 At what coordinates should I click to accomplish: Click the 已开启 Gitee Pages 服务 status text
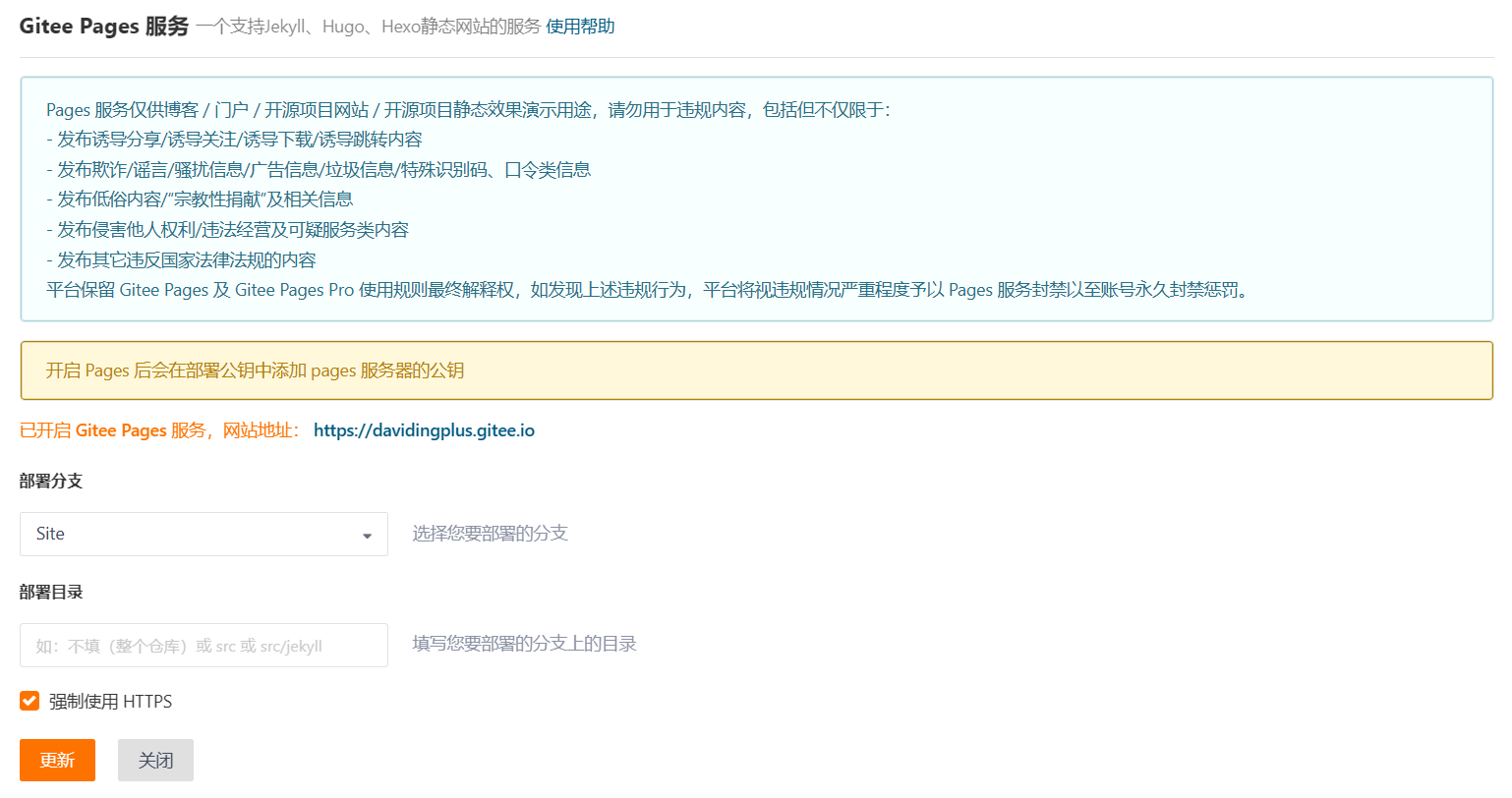(x=159, y=430)
